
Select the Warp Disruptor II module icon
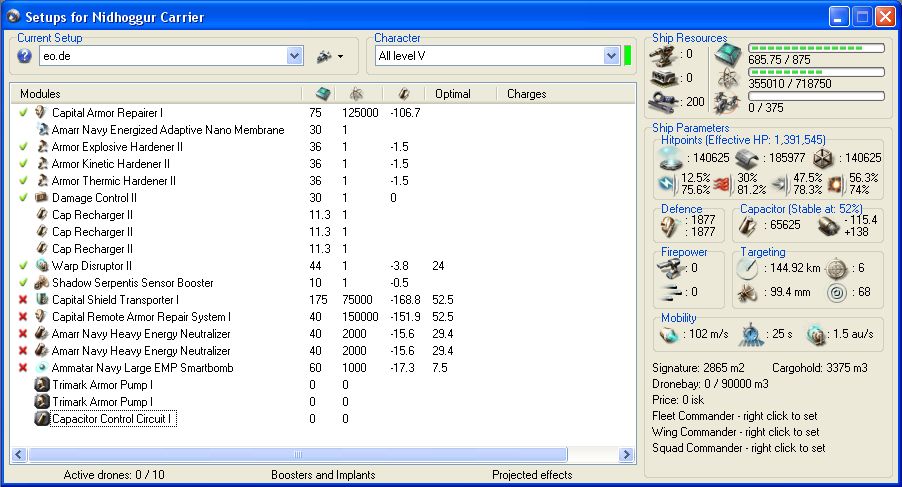click(42, 266)
